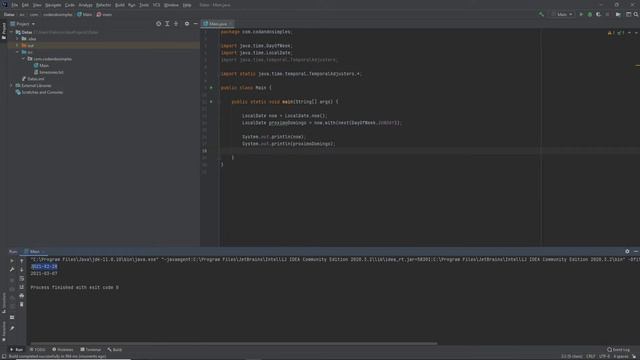This screenshot has height=360, width=640.
Task: Expand the .idea folder
Action: (18, 39)
